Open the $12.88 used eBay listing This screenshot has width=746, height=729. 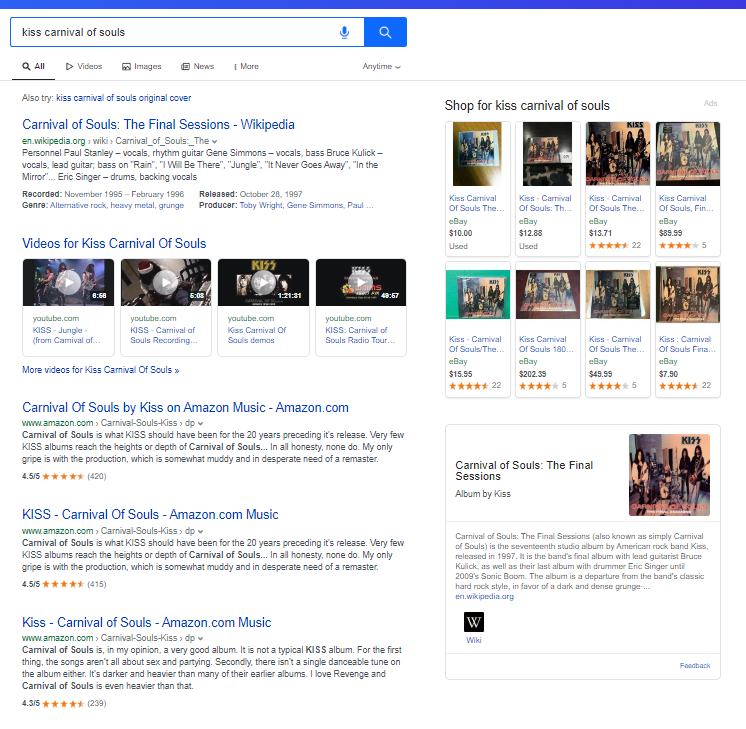pyautogui.click(x=548, y=188)
